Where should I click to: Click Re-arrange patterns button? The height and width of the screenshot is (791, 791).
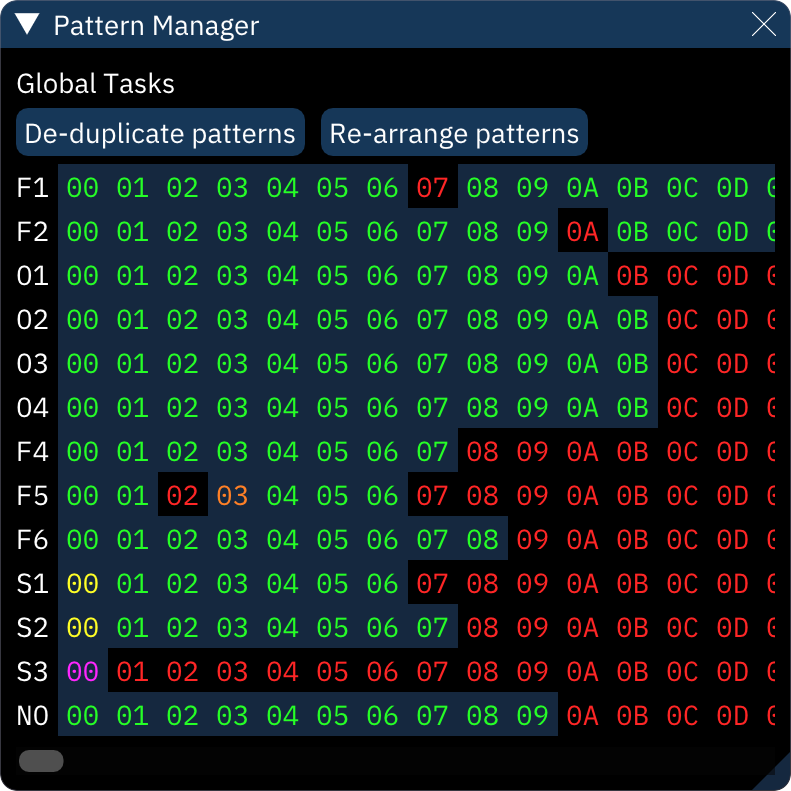[x=454, y=133]
